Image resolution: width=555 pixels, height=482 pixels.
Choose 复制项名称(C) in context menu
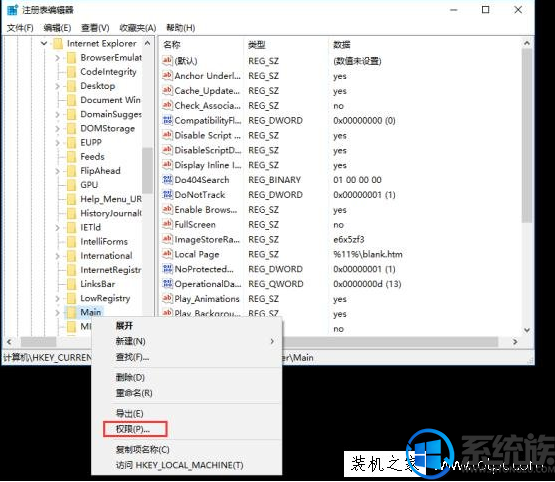[187, 449]
